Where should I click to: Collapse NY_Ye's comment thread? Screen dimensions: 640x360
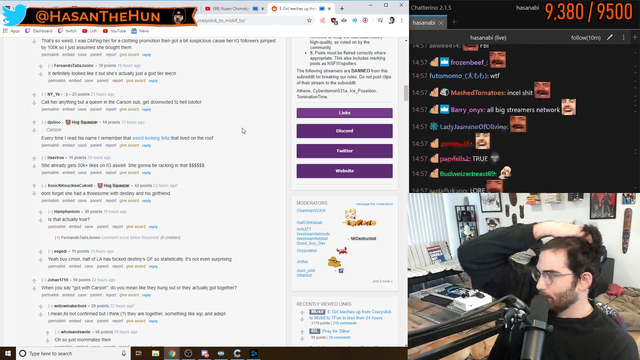pyautogui.click(x=44, y=94)
